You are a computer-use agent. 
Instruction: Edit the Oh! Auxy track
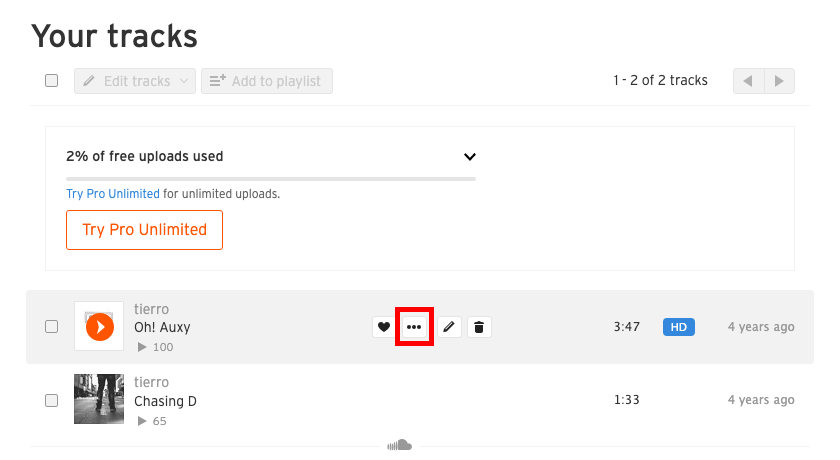coord(449,327)
